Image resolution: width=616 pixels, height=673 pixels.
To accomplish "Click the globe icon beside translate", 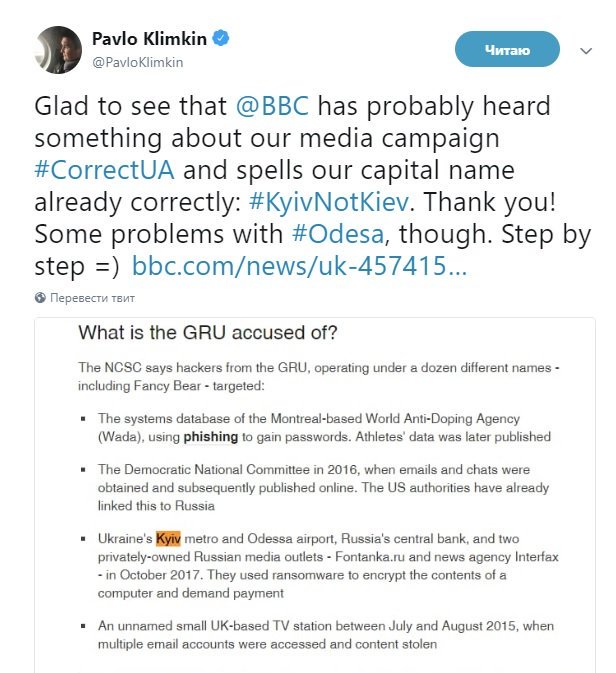I will tap(40, 298).
